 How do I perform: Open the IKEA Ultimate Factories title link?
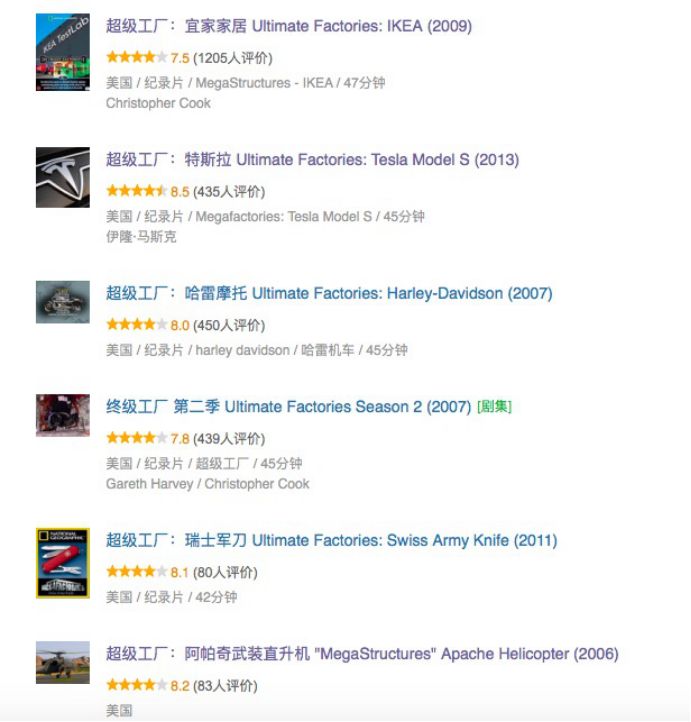coord(288,26)
